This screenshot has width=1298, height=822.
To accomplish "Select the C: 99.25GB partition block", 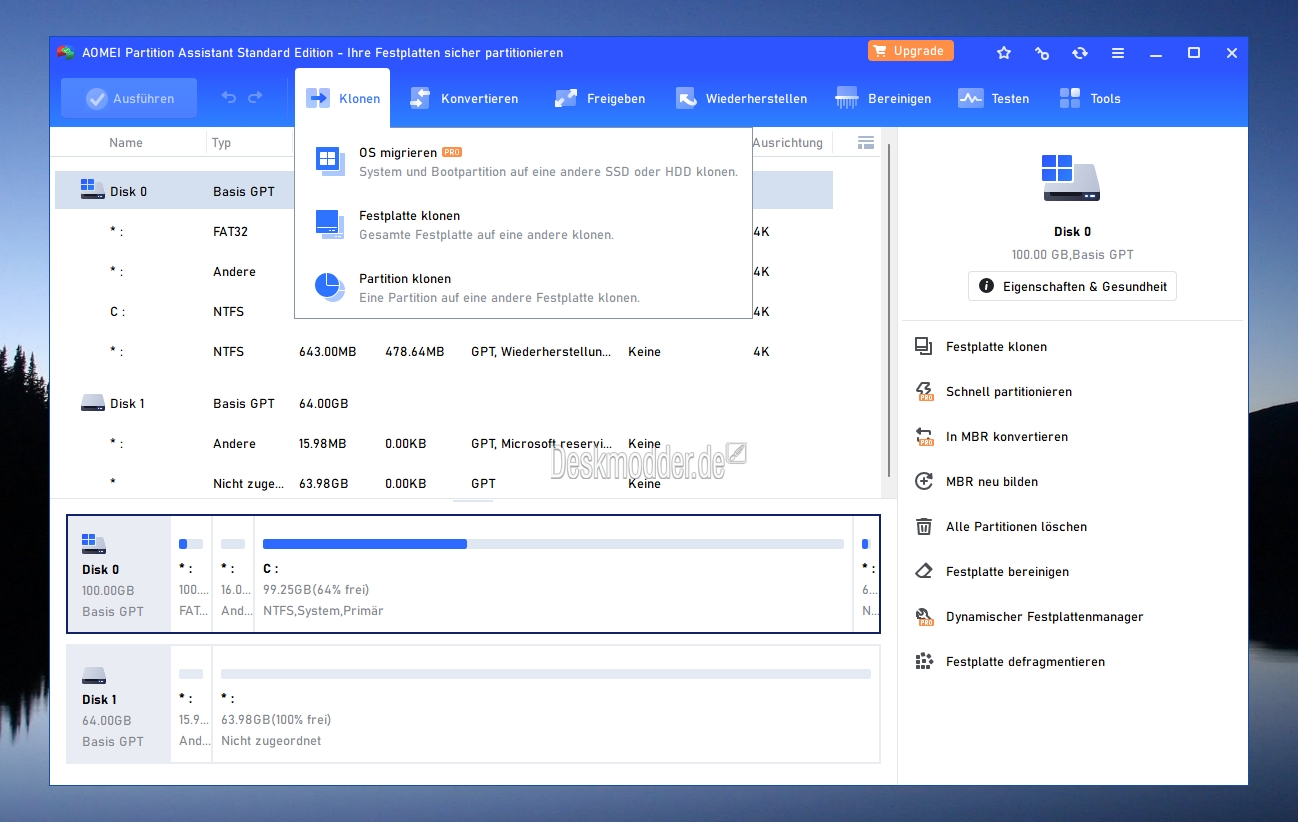I will click(553, 574).
